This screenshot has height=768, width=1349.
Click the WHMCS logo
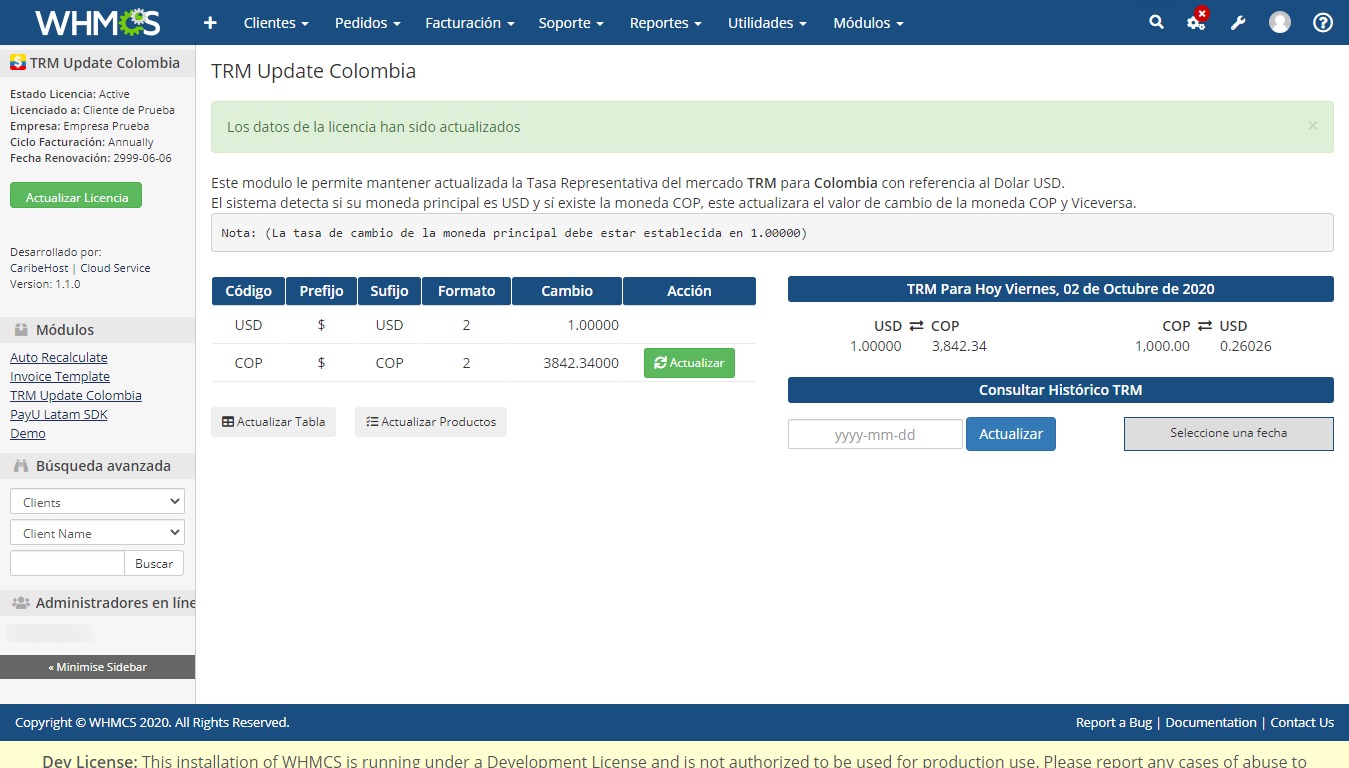[97, 22]
